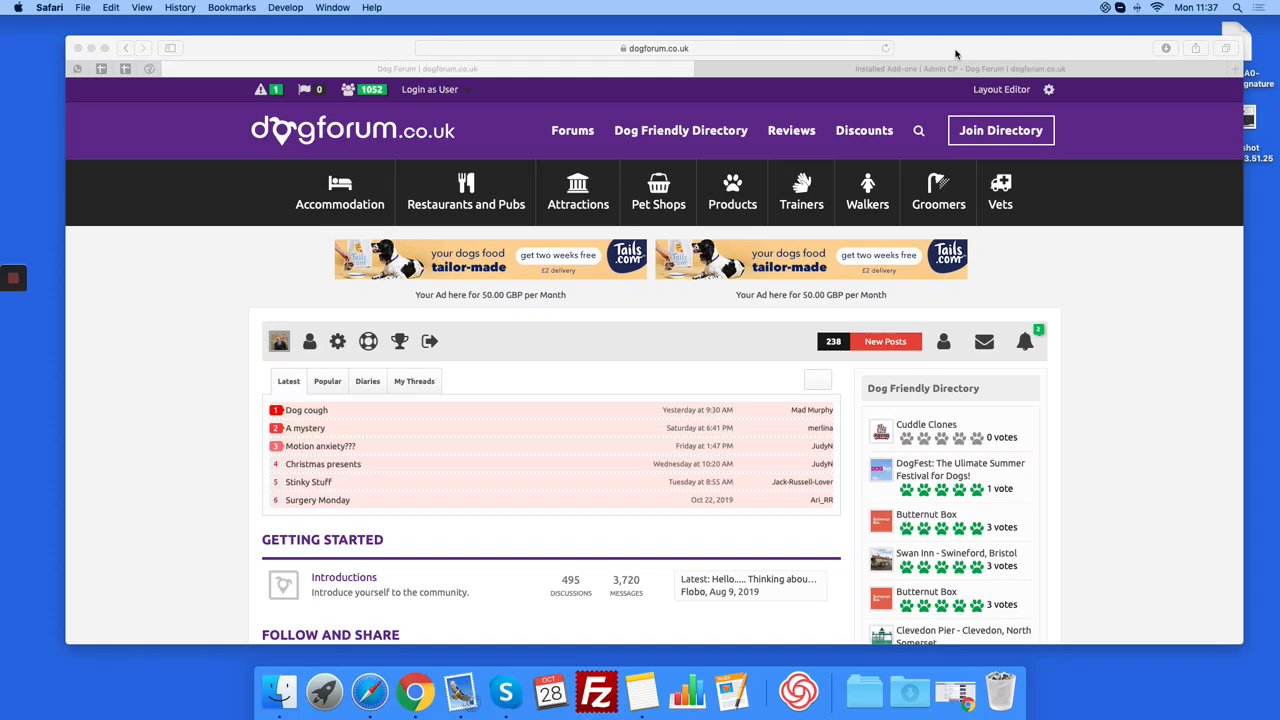Image resolution: width=1280 pixels, height=720 pixels.
Task: Switch to the Latest tab
Action: pos(288,381)
